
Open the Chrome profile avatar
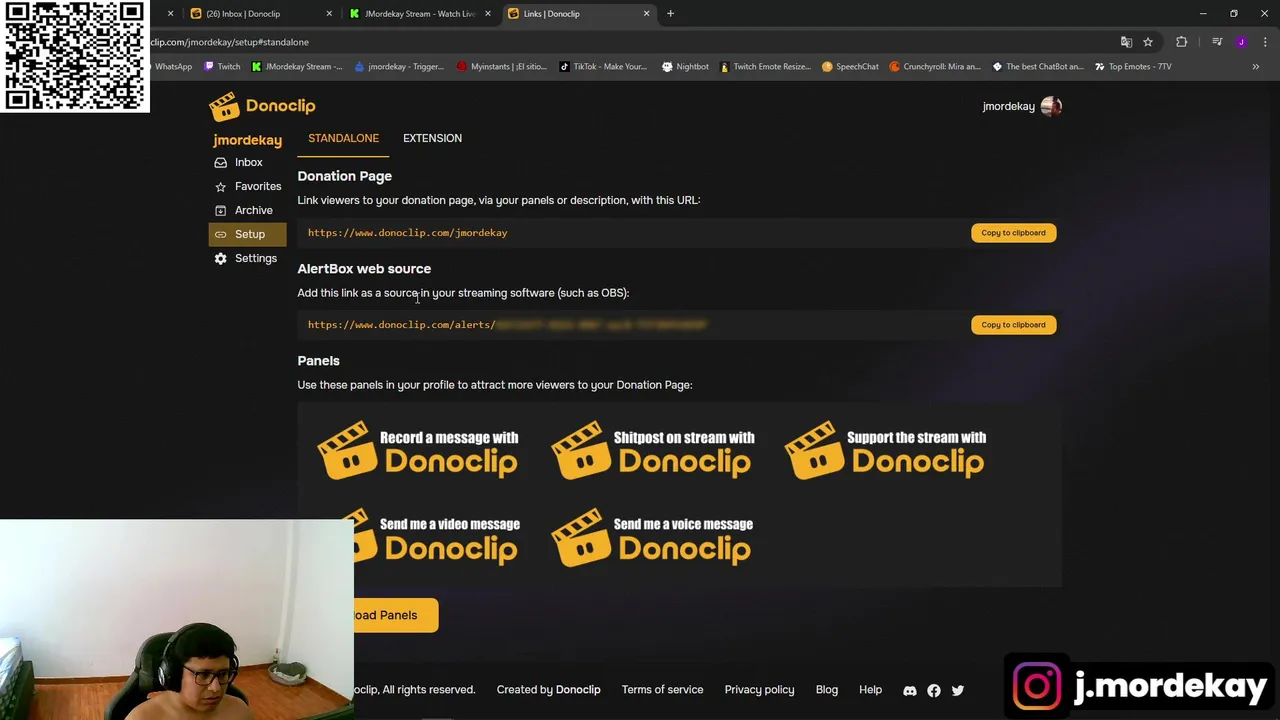tap(1241, 42)
